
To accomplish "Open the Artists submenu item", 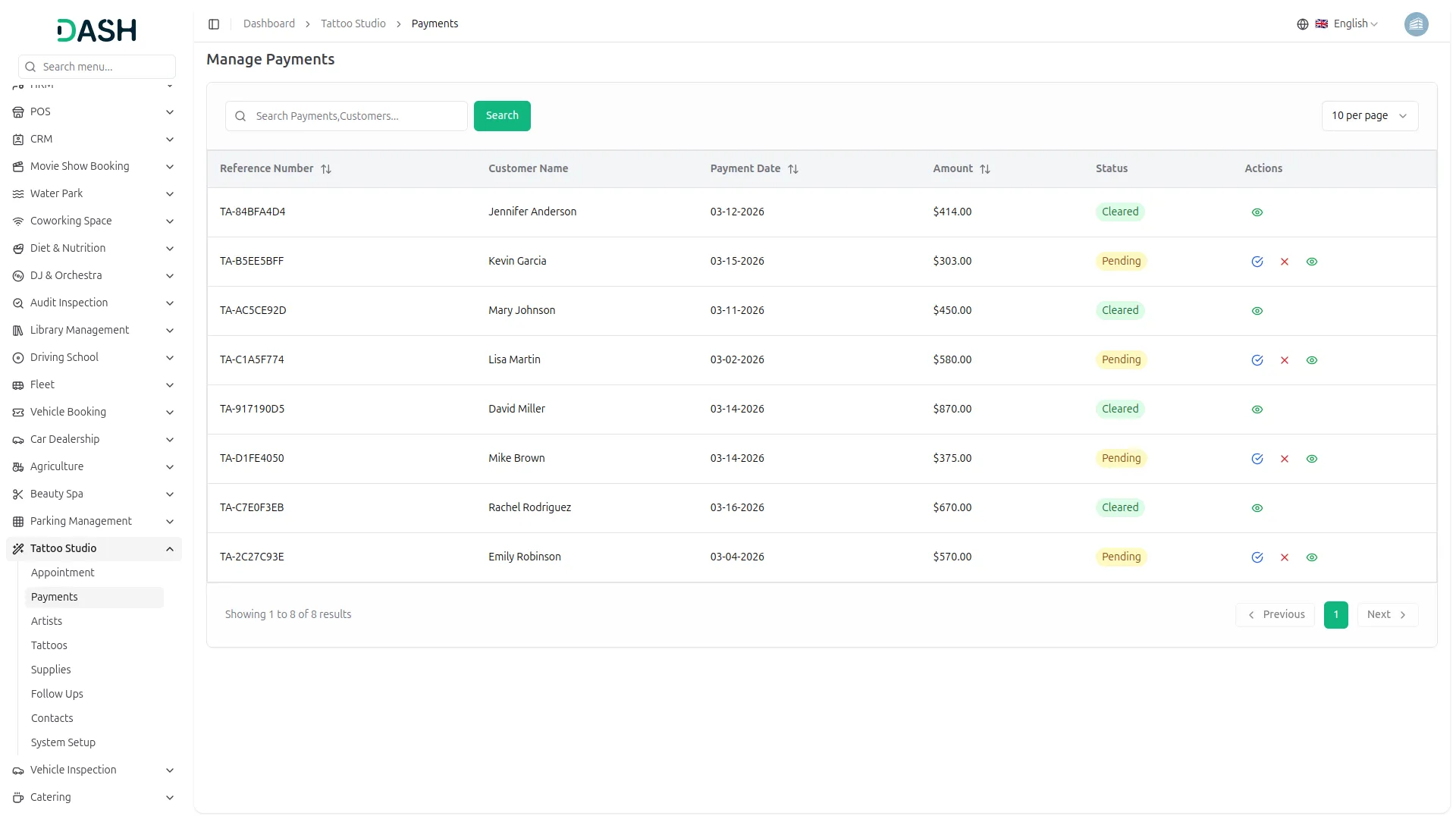I will click(46, 621).
